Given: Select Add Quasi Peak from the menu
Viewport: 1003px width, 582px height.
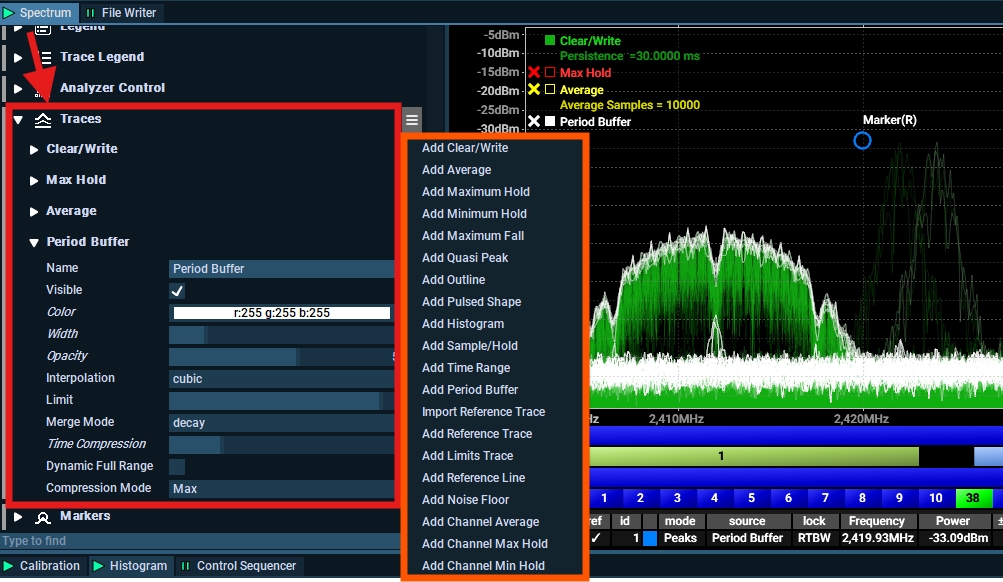Looking at the screenshot, I should (x=465, y=258).
